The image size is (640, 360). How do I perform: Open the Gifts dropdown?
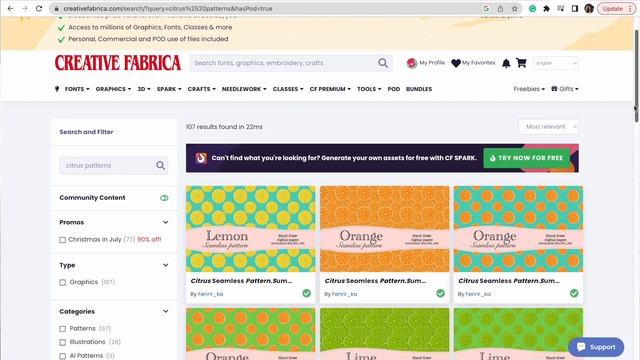click(564, 89)
